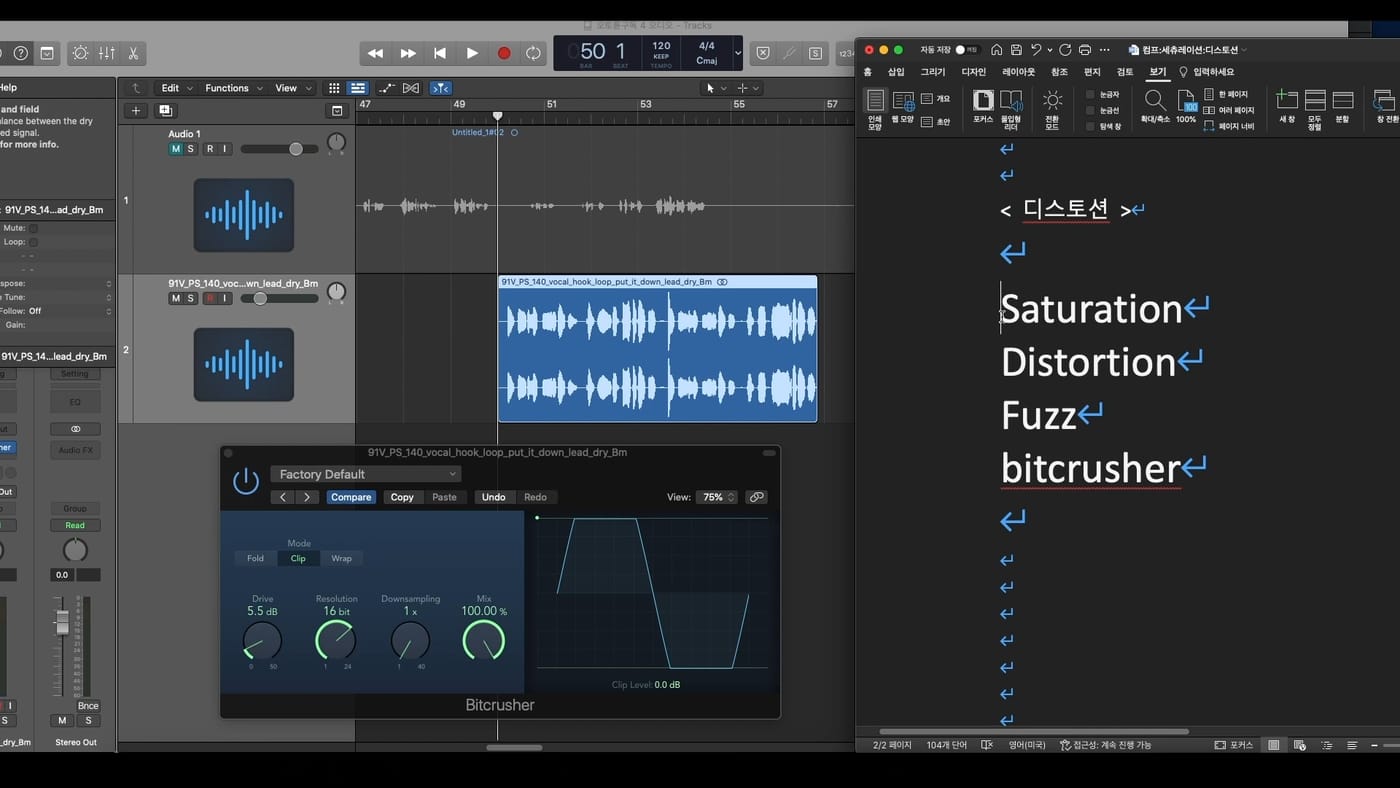Click the Undo button in Bitcrusher

pyautogui.click(x=494, y=497)
